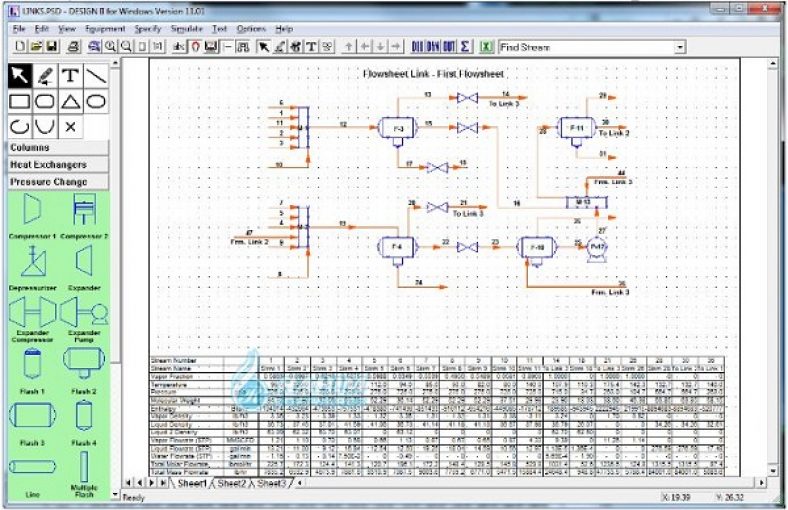Open the Simulate menu
Screen dimensions: 788x510
(186, 29)
